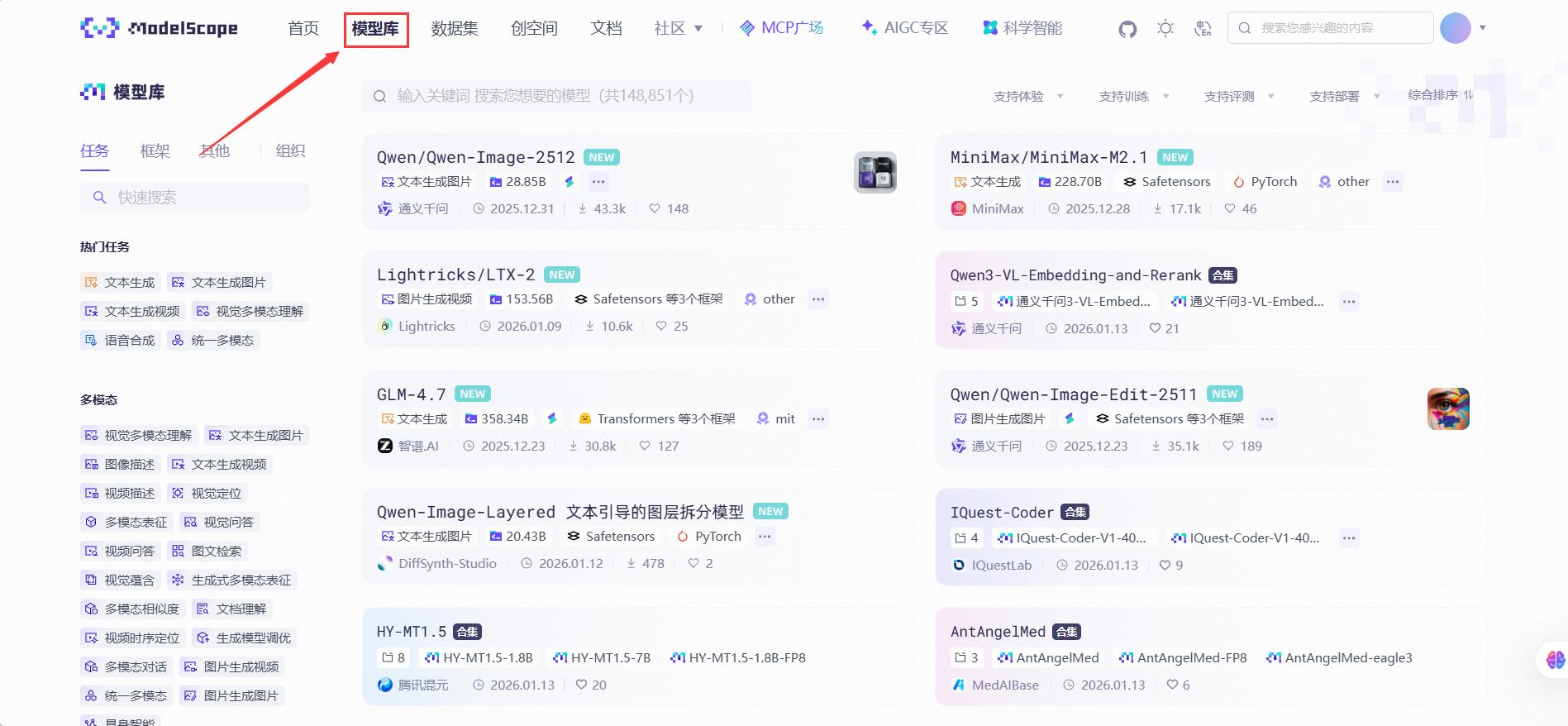Viewport: 1568px width, 726px height.
Task: Expand more tags on Lightricks/LTX-2 card
Action: 818,299
